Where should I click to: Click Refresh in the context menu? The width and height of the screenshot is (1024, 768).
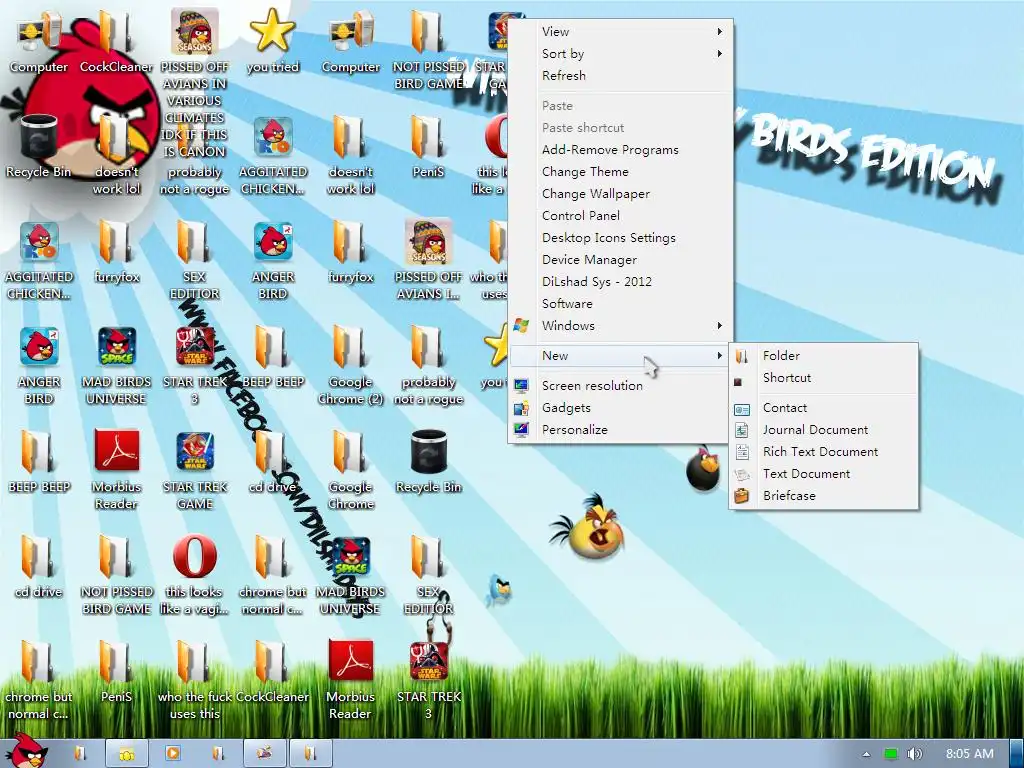click(x=620, y=76)
